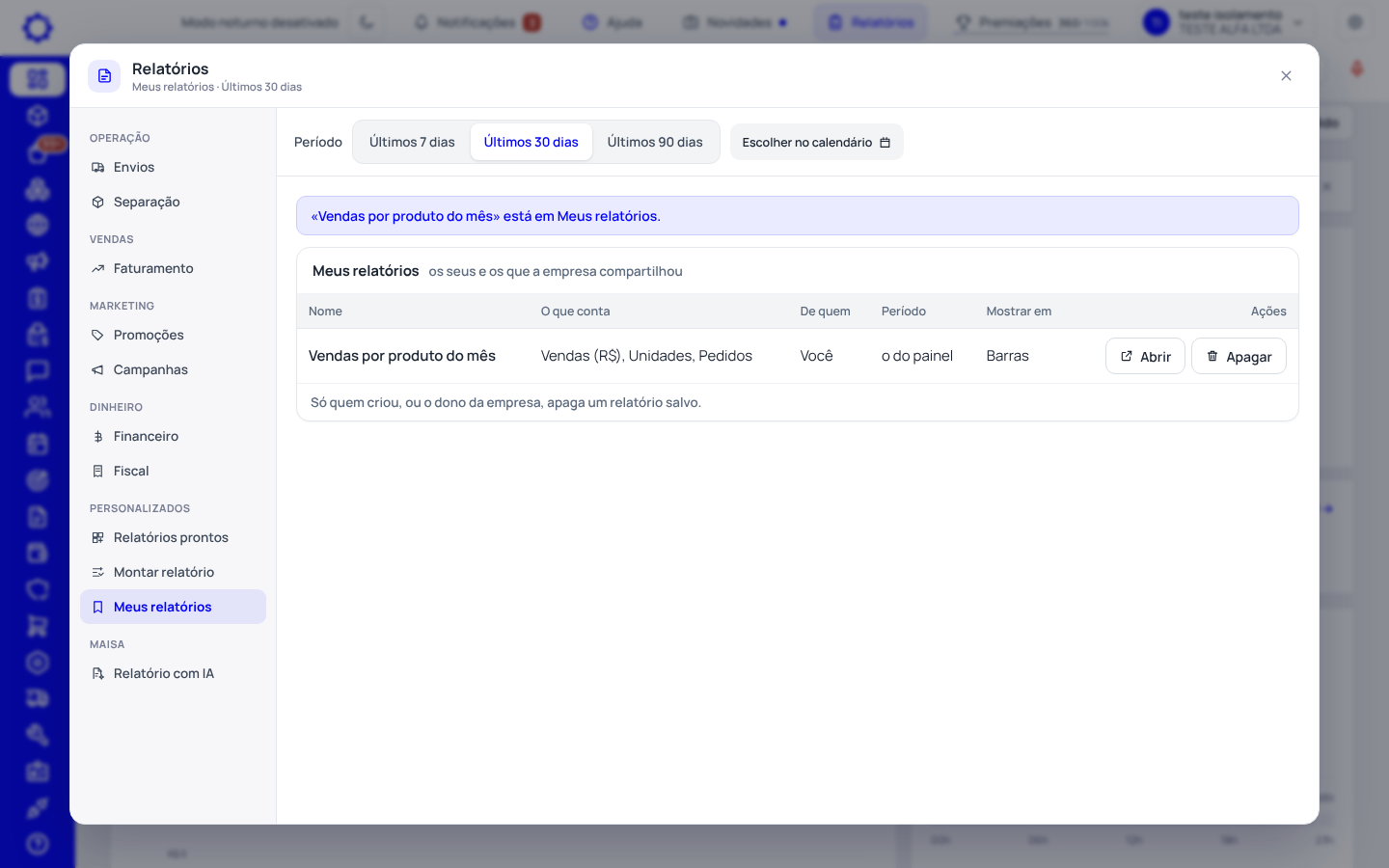Open the Campanhas megaphone entry

coord(173,369)
